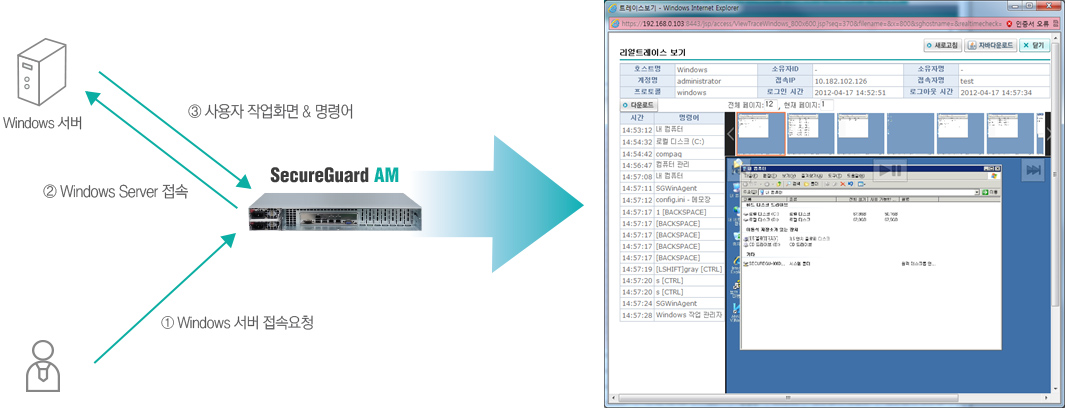Viewport: 1067px width, 412px height.
Task: Click the horizontal scrollbar at the window bottom
Action: [x=830, y=397]
